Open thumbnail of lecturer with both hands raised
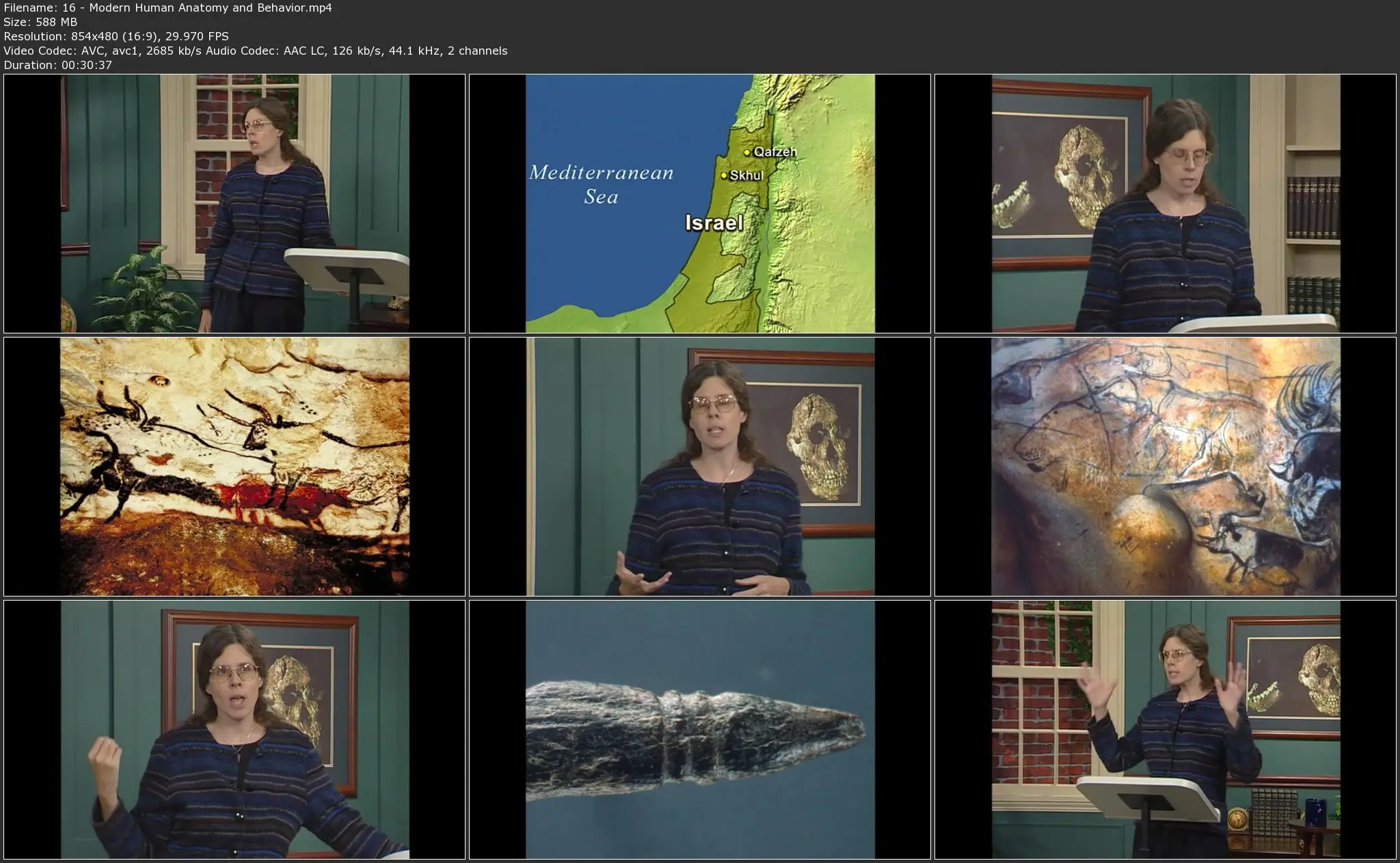 point(1166,730)
